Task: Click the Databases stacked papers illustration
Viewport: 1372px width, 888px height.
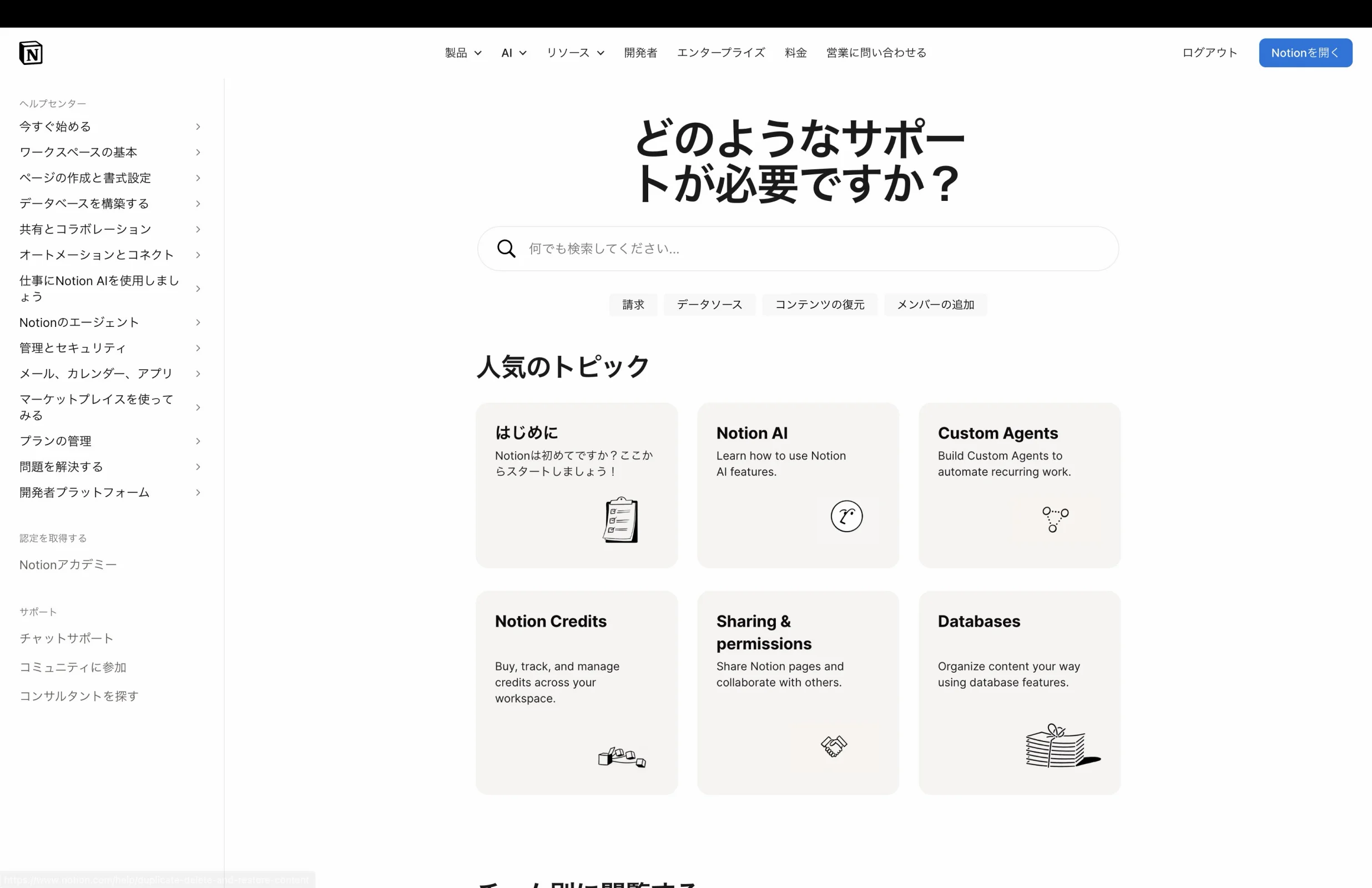Action: [x=1063, y=745]
